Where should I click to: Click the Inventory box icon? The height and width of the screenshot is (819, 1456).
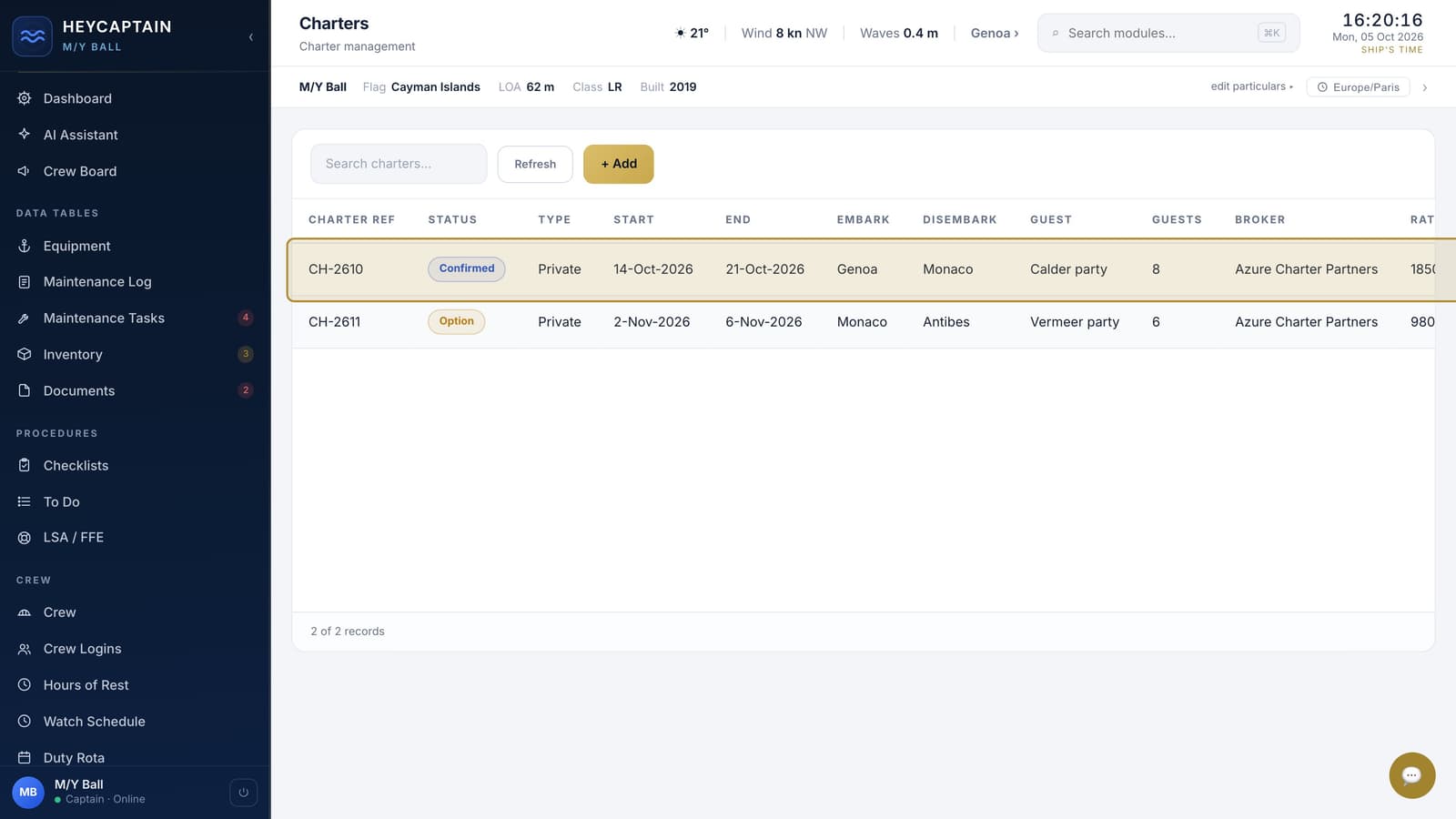pyautogui.click(x=25, y=354)
